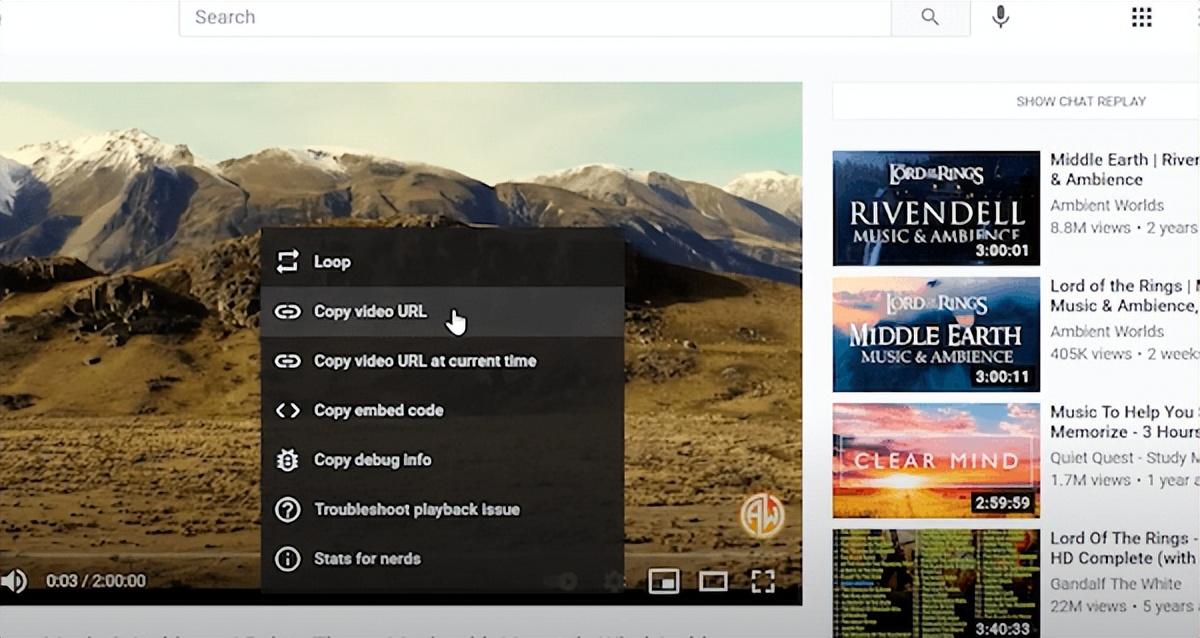
Task: Enable miniplayer mode in the player
Action: (x=664, y=581)
